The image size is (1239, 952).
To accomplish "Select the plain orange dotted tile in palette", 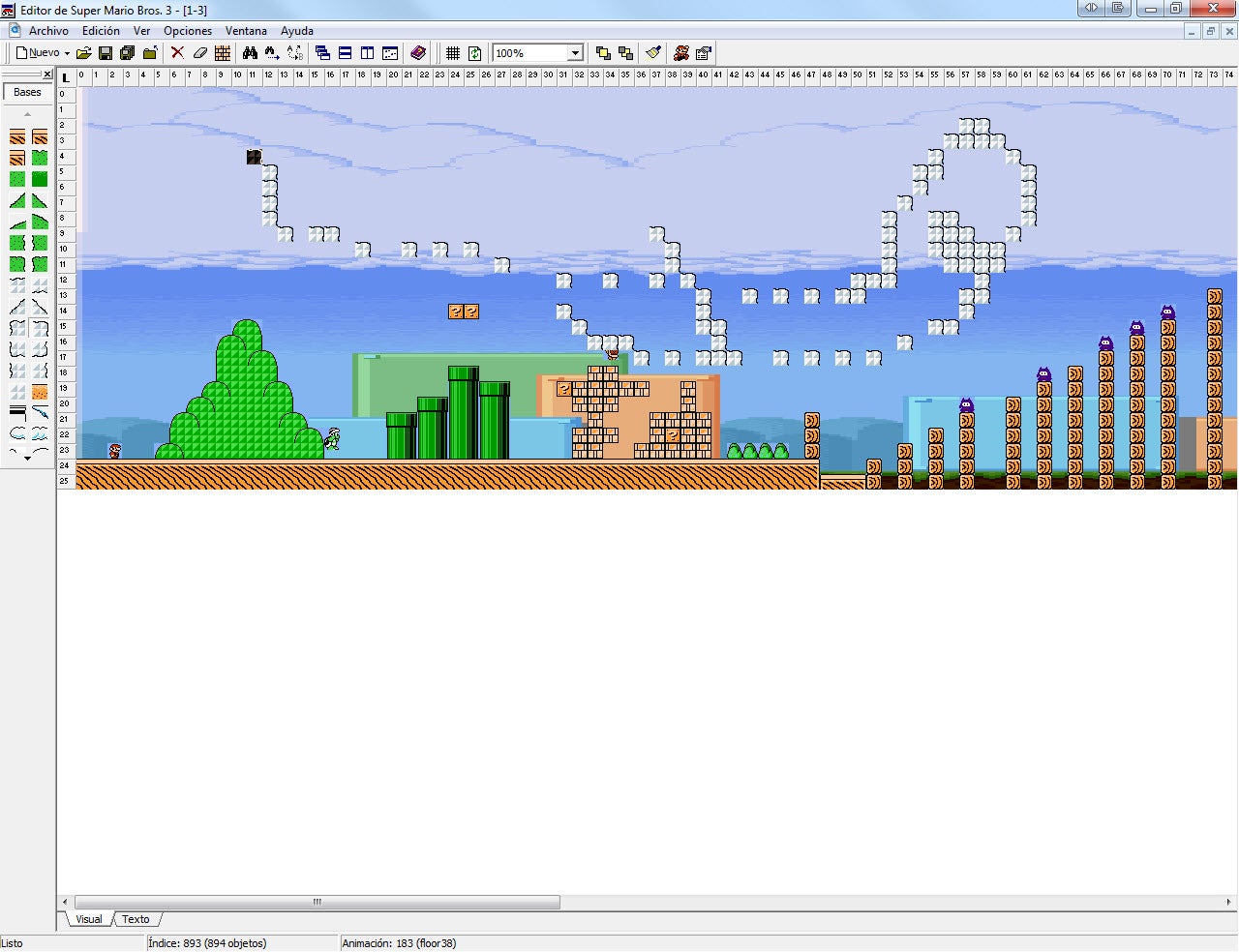I will click(40, 393).
